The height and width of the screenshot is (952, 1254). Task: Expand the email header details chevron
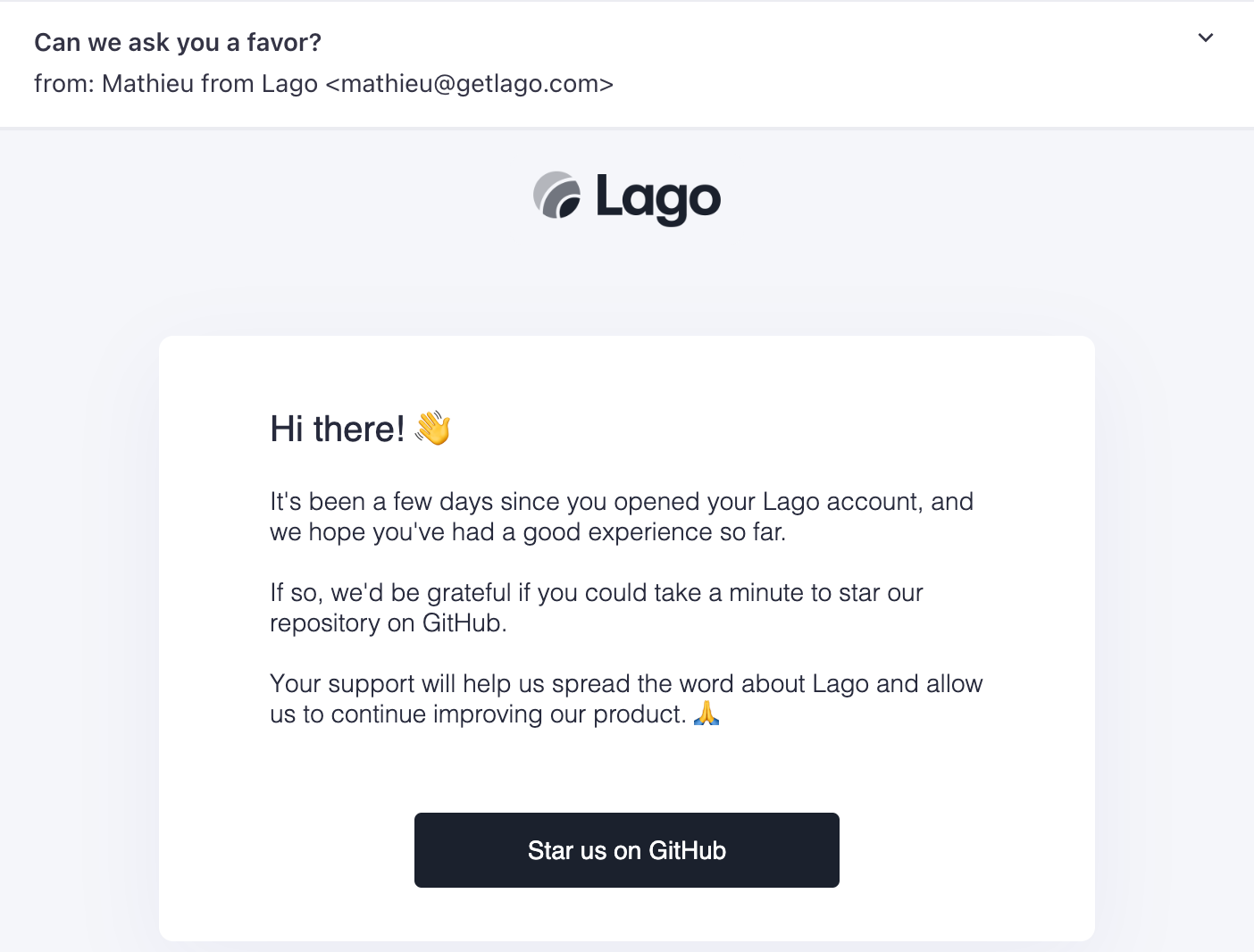(1205, 38)
